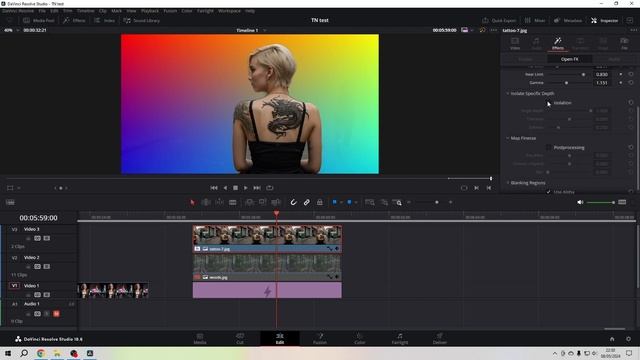Enable the Postprocessing checkbox
Image resolution: width=640 pixels, height=360 pixels.
point(549,147)
